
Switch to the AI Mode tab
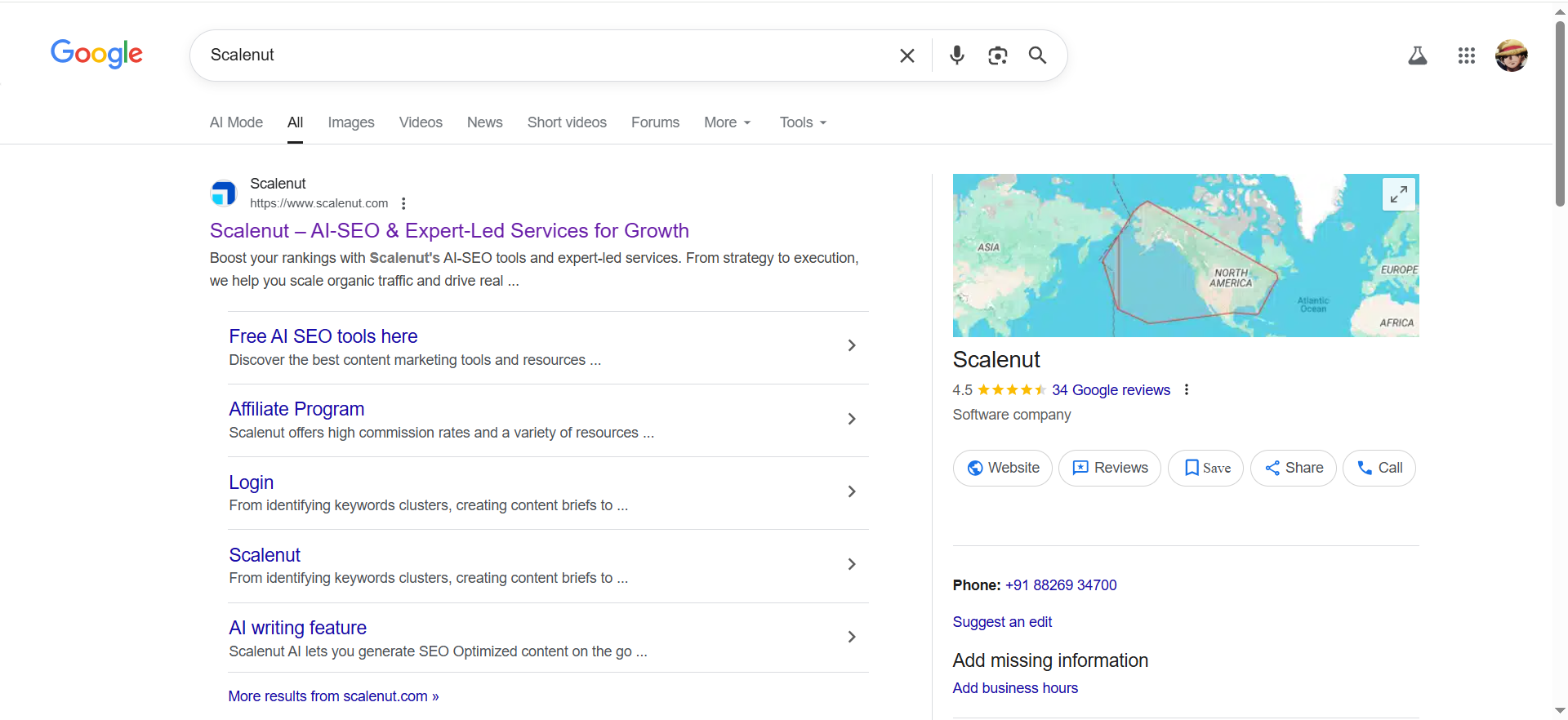236,122
